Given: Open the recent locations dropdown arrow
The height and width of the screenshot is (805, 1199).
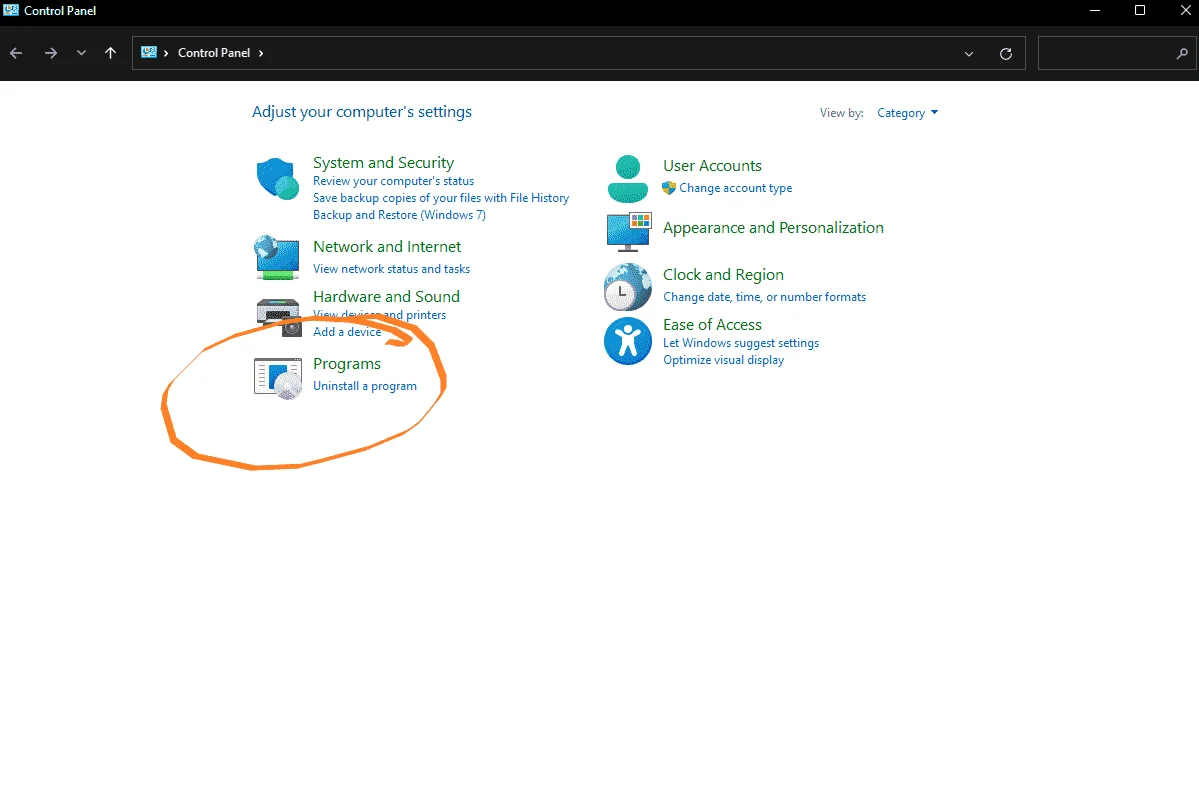Looking at the screenshot, I should 81,53.
